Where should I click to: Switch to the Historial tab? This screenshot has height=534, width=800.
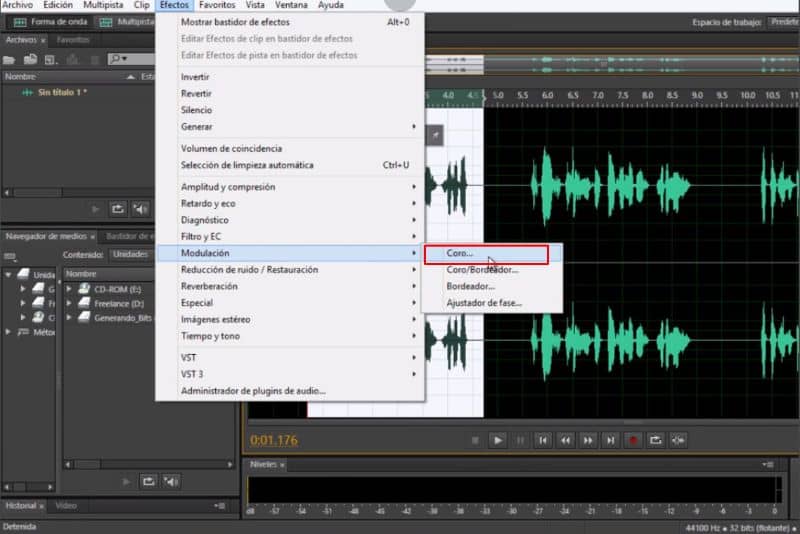[x=22, y=506]
